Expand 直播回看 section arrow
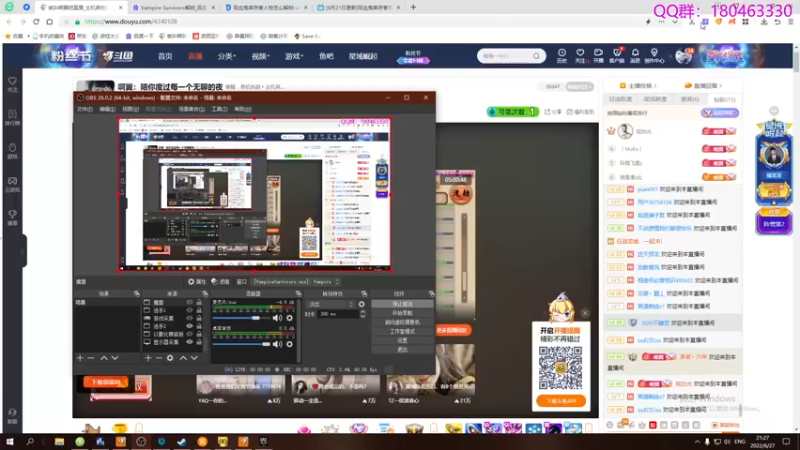Viewport: 800px width, 450px height. click(x=720, y=86)
